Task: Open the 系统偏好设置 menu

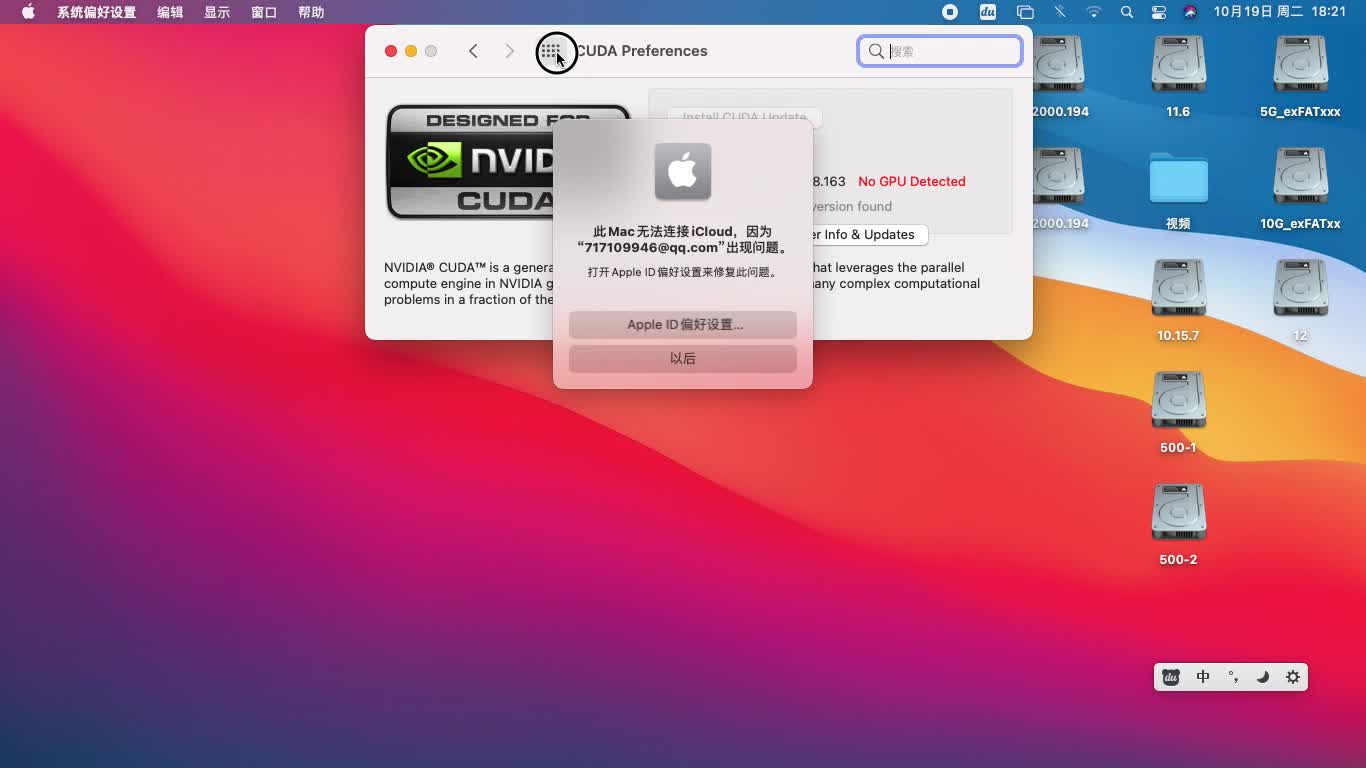Action: [x=96, y=12]
